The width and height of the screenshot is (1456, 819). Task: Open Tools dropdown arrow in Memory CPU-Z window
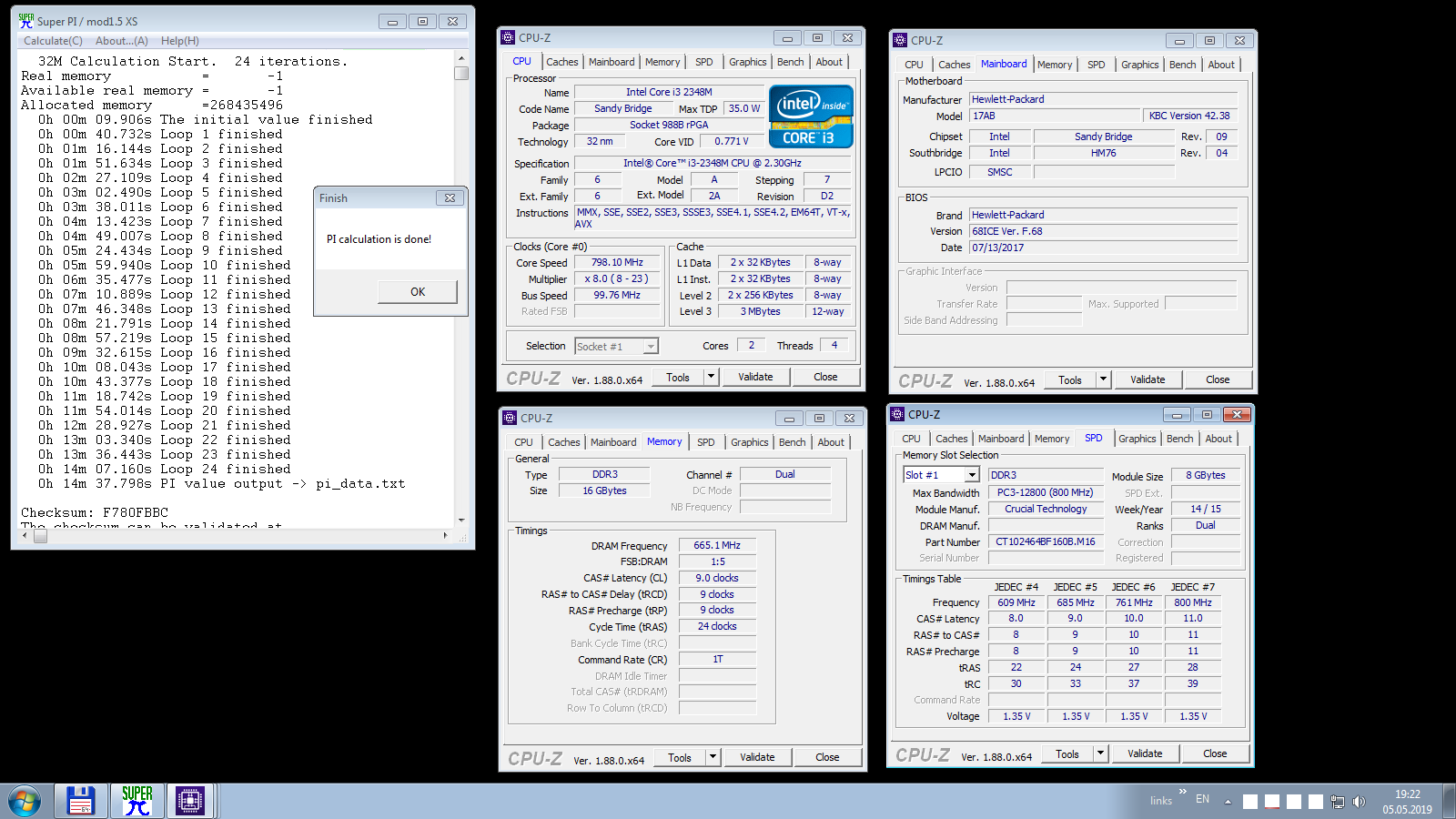click(x=713, y=757)
